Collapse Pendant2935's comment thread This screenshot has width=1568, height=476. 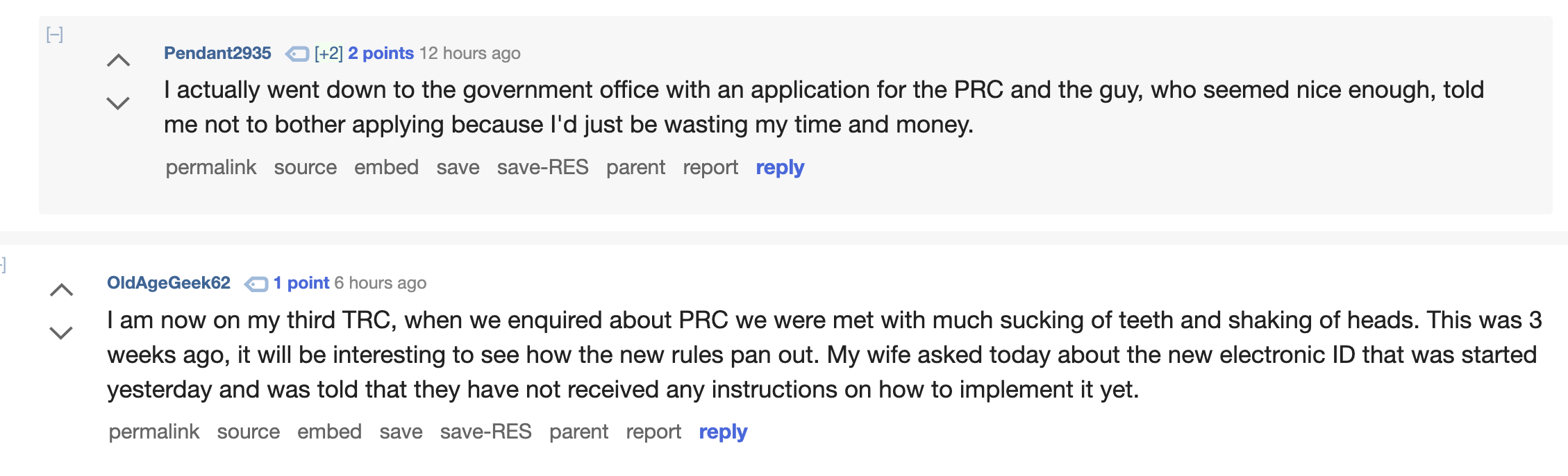pos(55,35)
